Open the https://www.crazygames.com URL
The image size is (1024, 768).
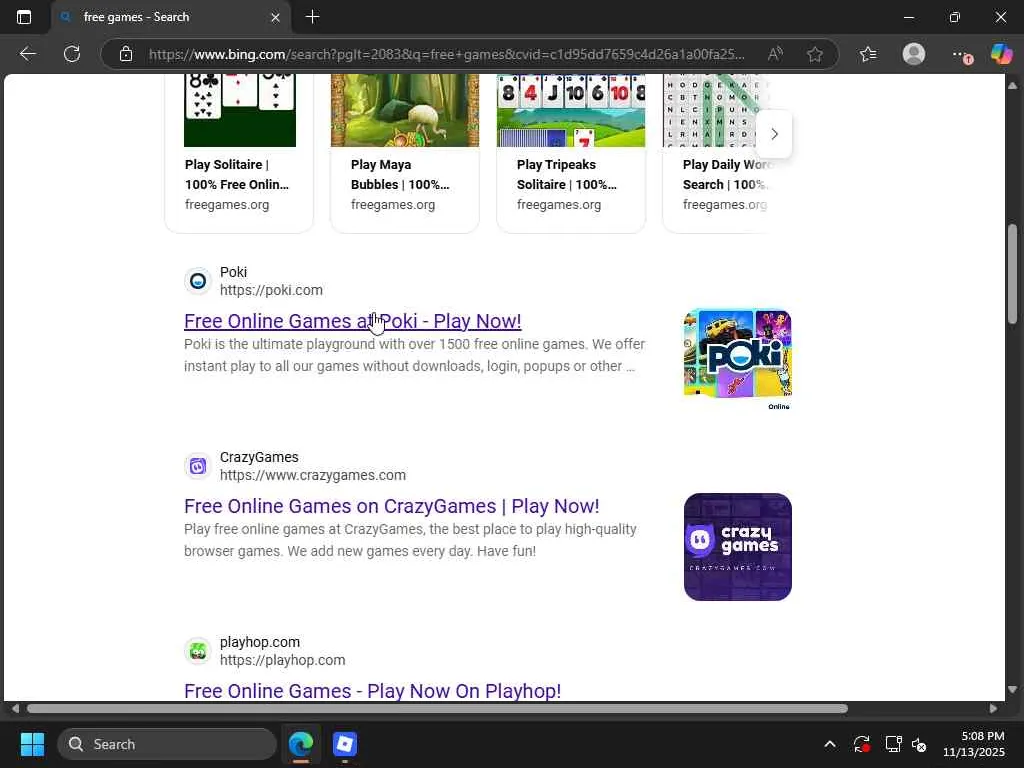(313, 475)
